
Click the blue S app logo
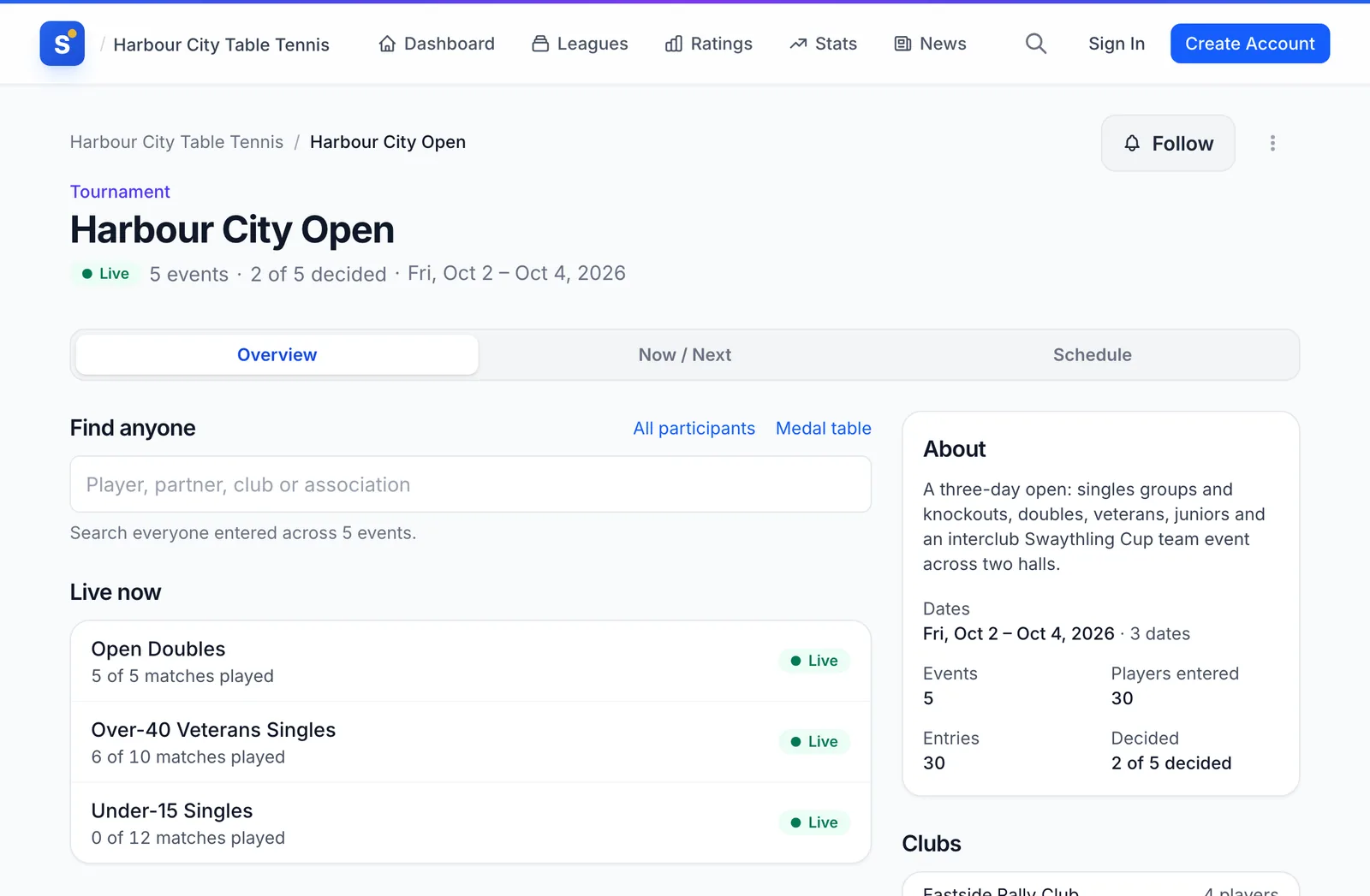click(x=62, y=44)
